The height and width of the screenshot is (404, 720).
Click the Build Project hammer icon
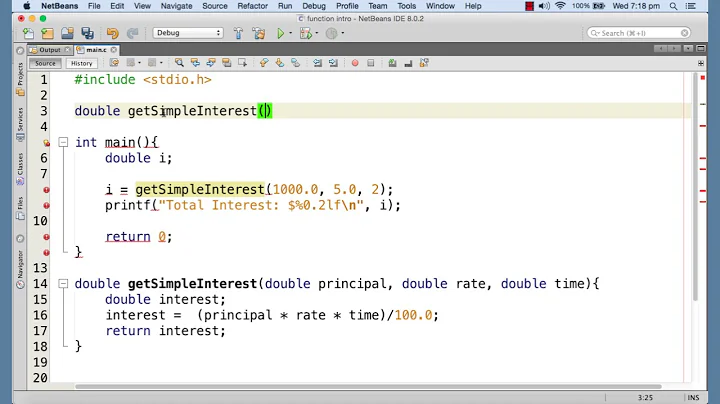(238, 33)
